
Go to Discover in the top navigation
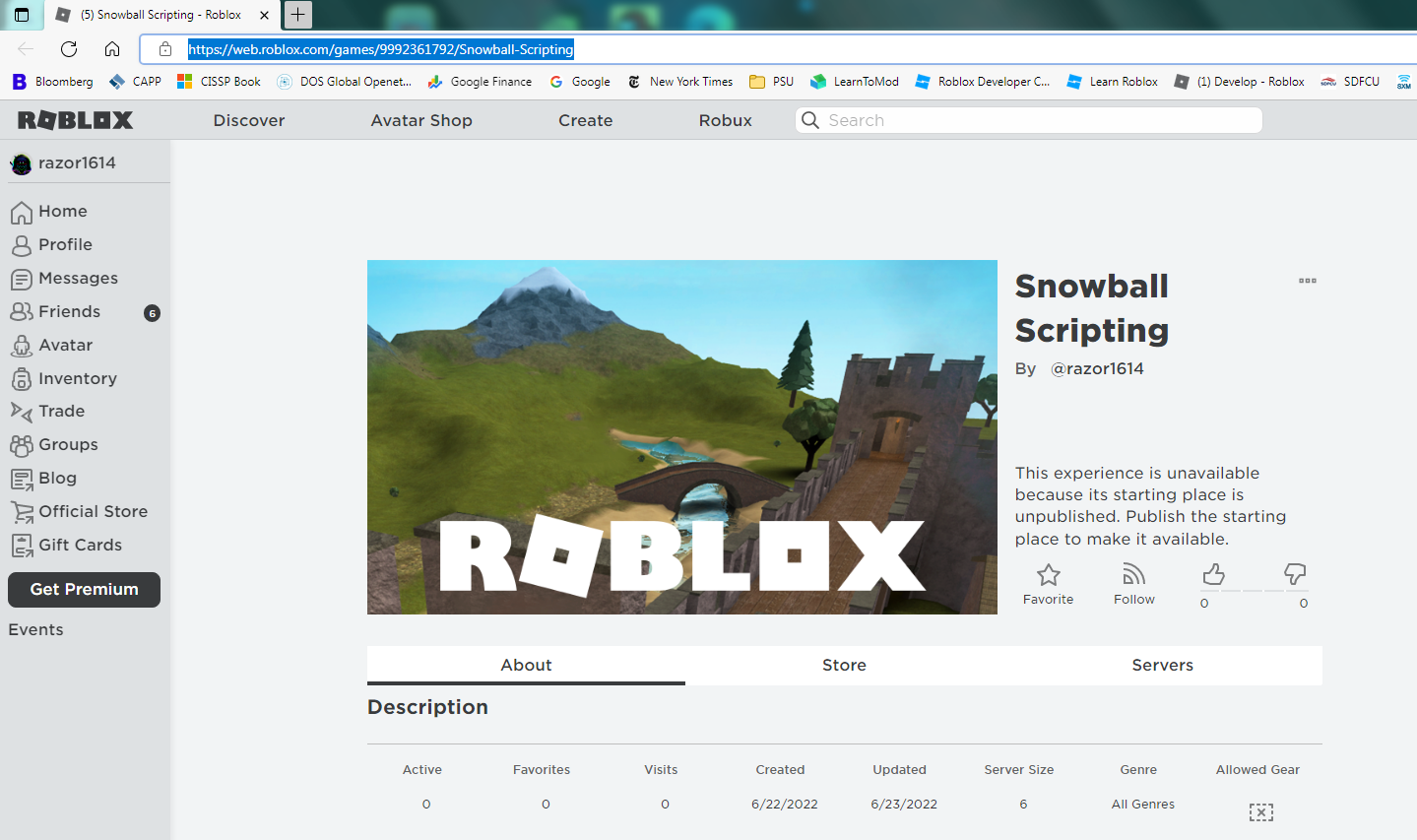249,120
